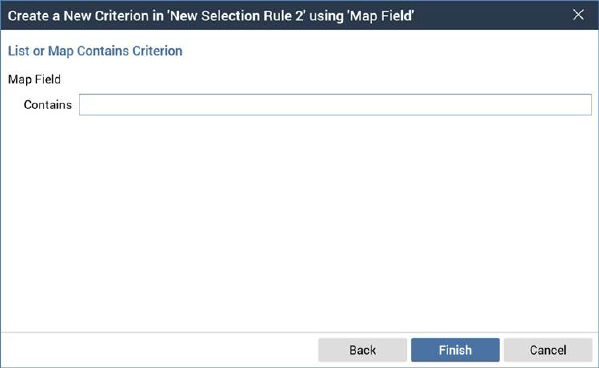Click the empty area below Contains field
The height and width of the screenshot is (368, 599).
point(300,224)
